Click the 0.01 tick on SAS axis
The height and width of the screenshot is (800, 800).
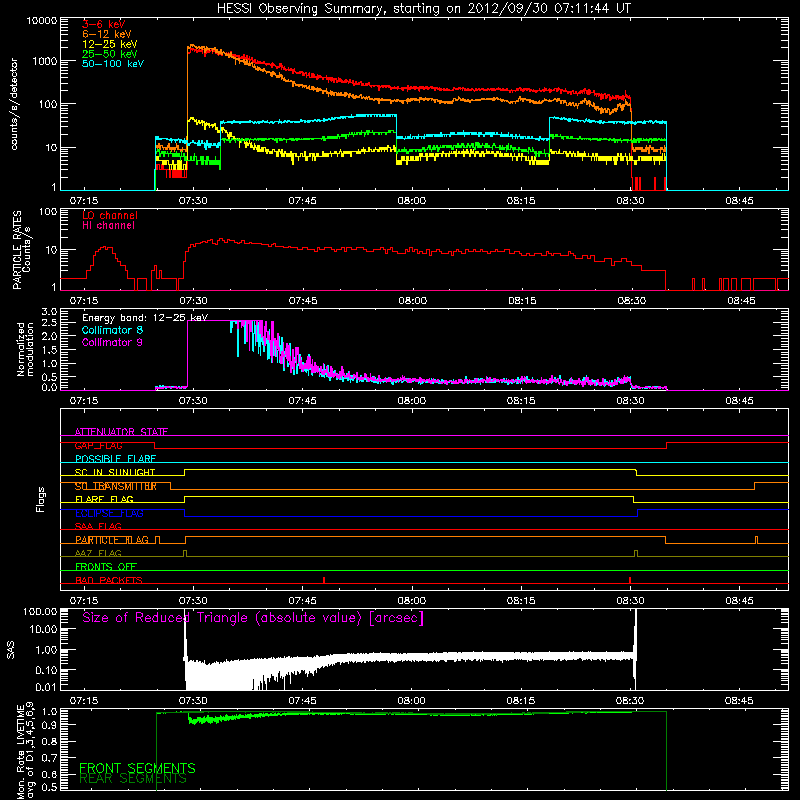point(46,687)
